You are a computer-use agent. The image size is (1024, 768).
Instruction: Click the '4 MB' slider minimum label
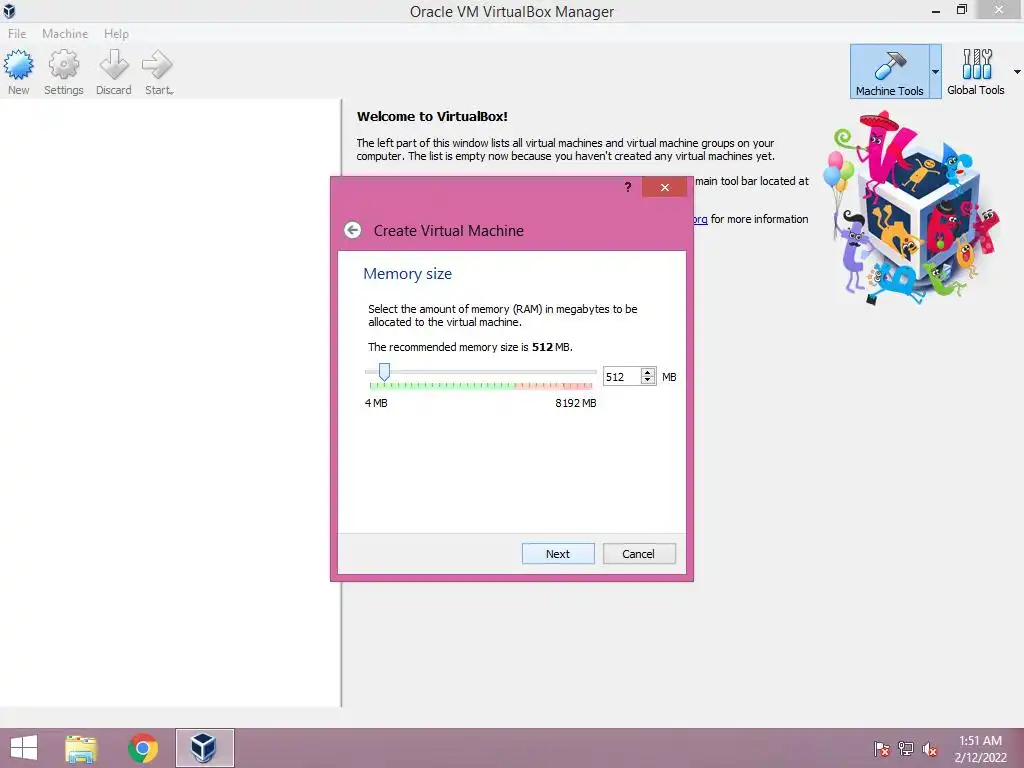coord(376,403)
